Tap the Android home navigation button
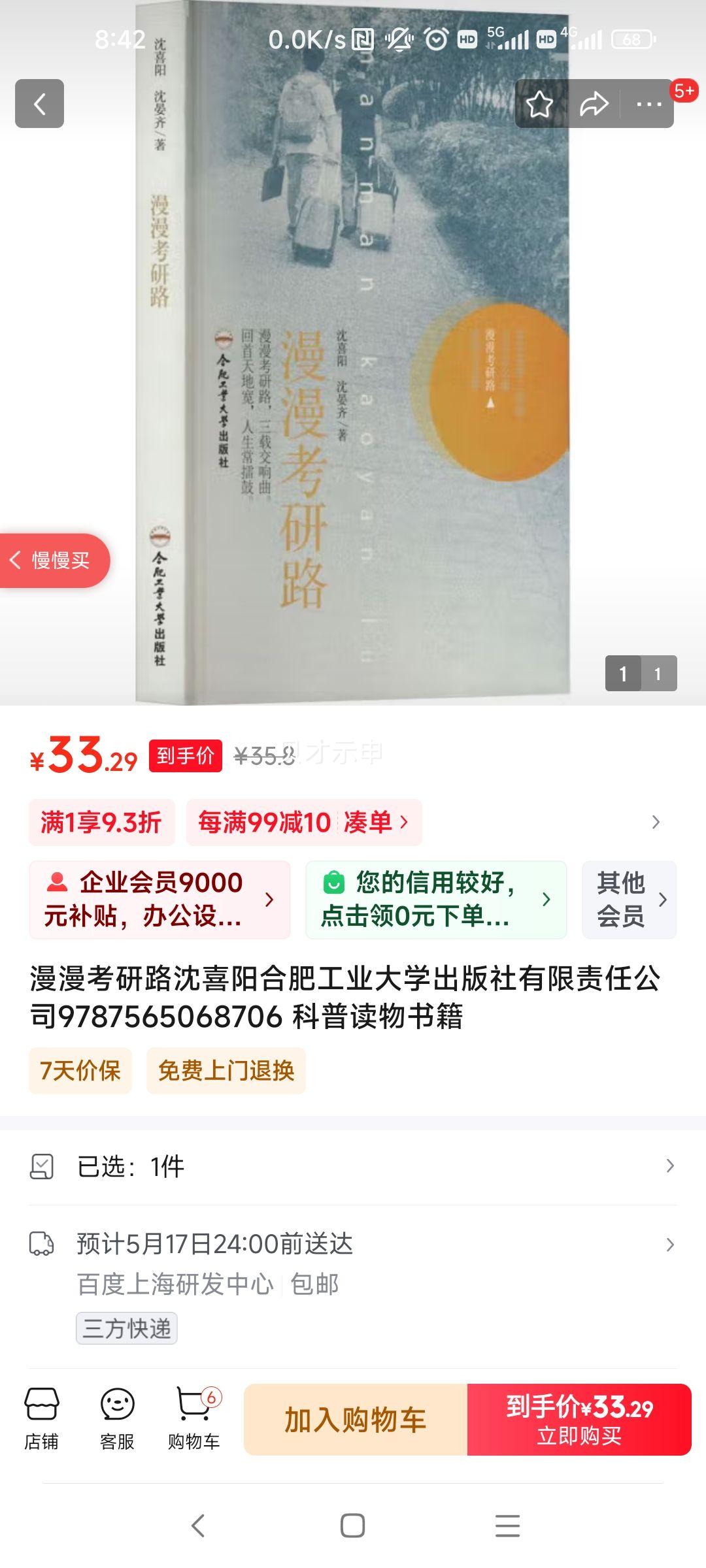Image resolution: width=706 pixels, height=1568 pixels. [x=352, y=1526]
